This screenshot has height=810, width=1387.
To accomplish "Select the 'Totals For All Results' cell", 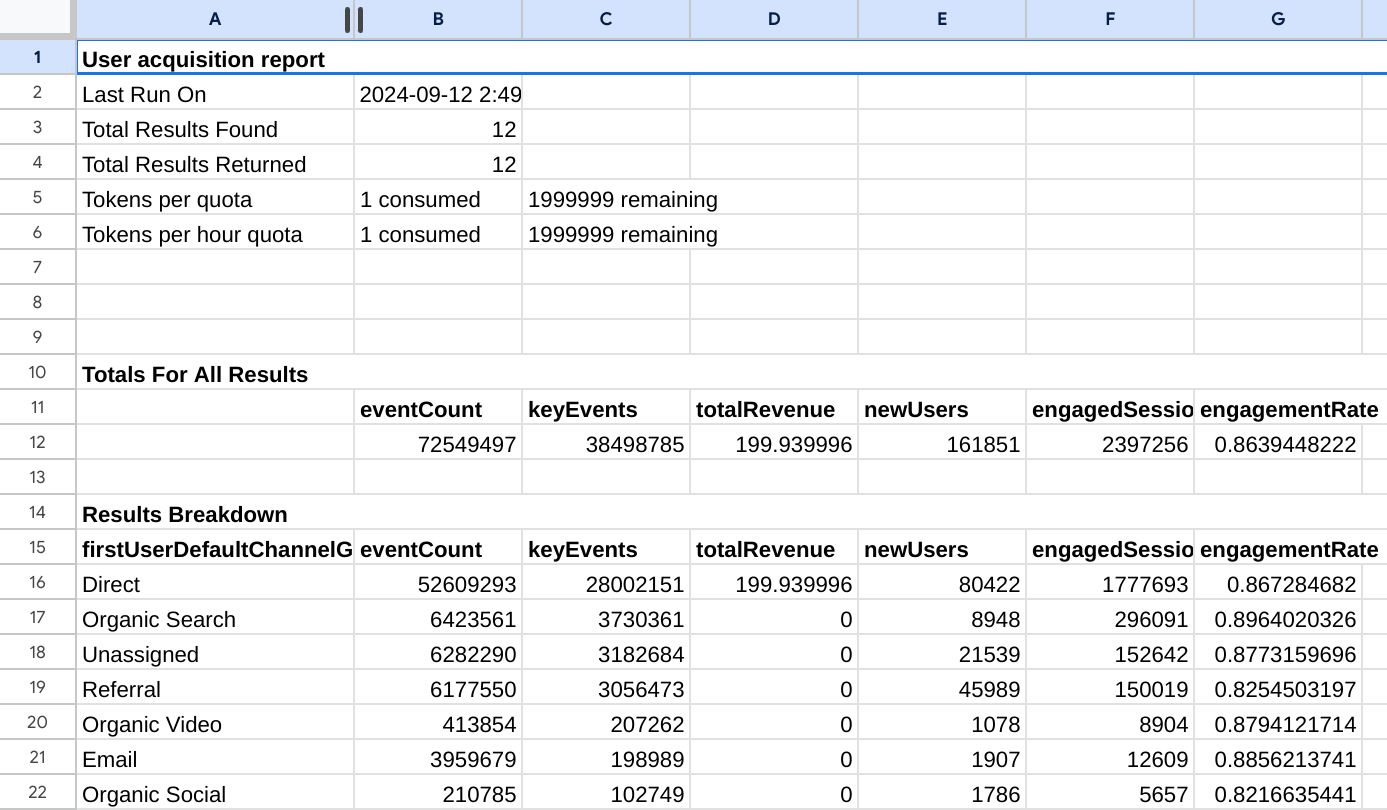I will pos(184,374).
